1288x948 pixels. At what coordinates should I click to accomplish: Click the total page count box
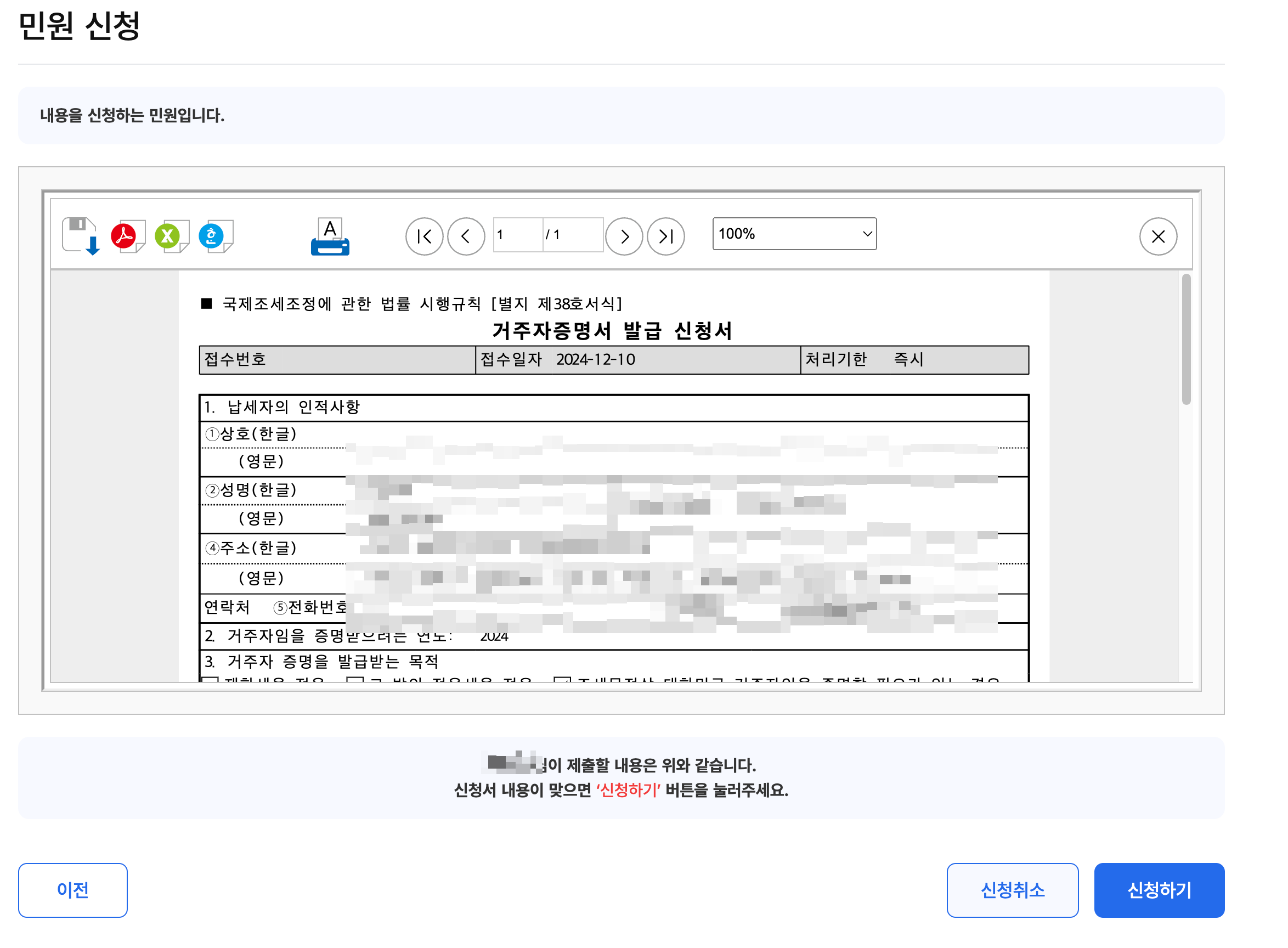click(572, 235)
